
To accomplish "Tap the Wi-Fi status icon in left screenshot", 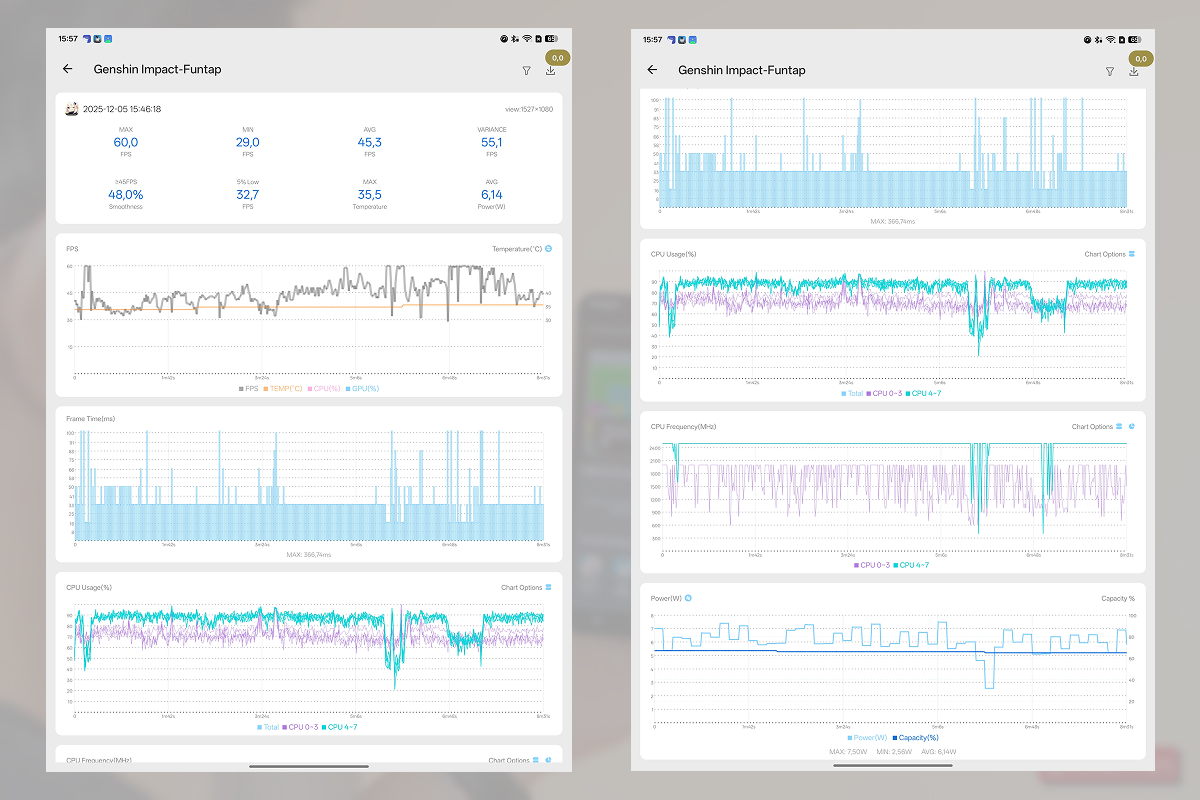I will (x=527, y=39).
